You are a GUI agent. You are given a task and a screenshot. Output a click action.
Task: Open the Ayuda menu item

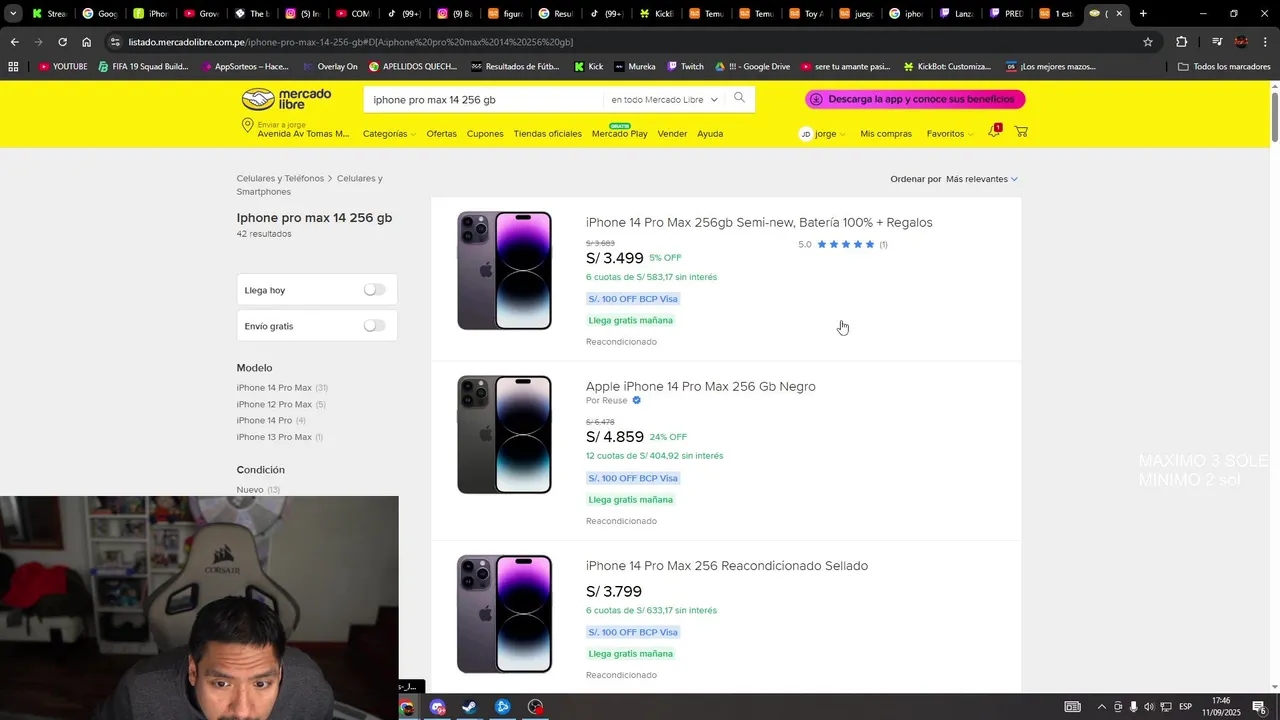click(x=710, y=134)
